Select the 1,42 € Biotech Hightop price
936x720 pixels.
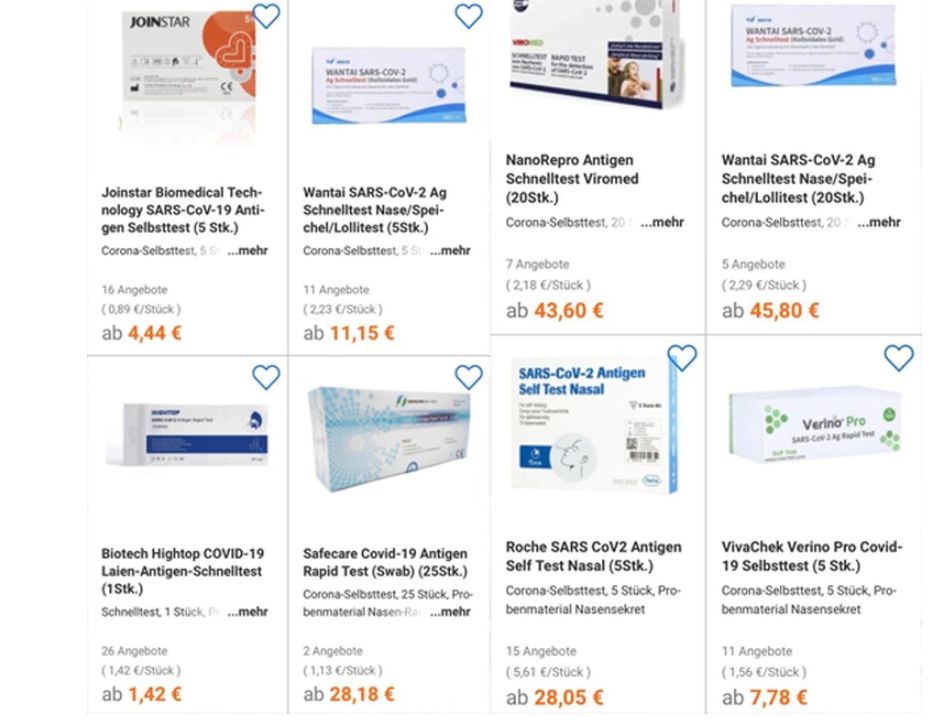click(x=155, y=694)
